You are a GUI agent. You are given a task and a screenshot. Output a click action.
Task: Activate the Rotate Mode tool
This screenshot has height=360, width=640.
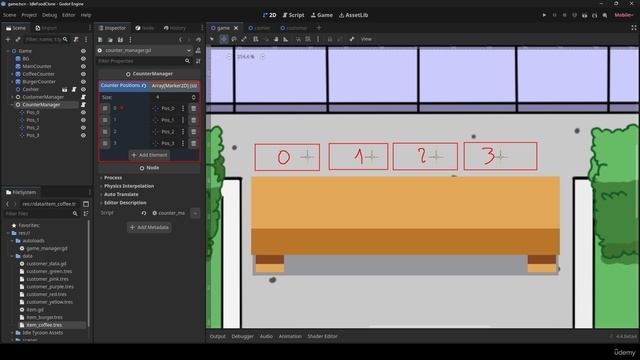(x=234, y=39)
